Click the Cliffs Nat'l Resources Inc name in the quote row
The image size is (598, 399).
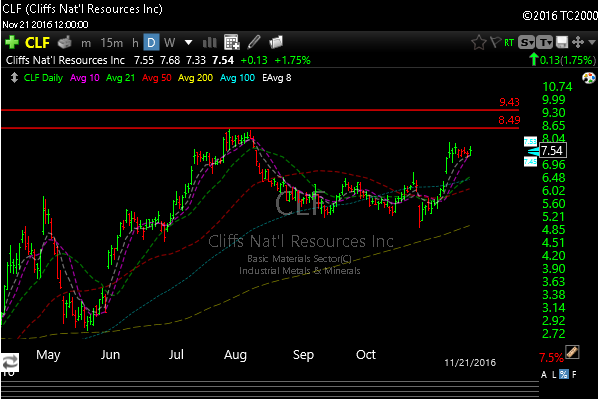(x=65, y=60)
